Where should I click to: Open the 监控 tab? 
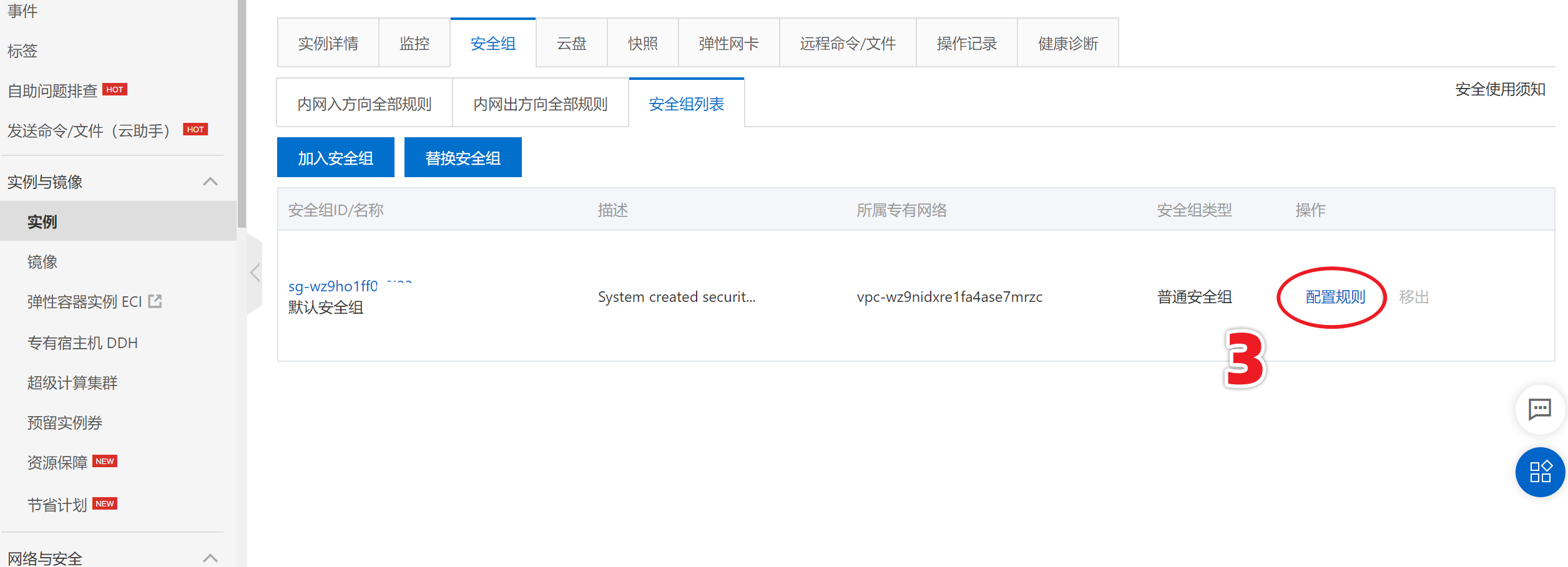pos(414,44)
